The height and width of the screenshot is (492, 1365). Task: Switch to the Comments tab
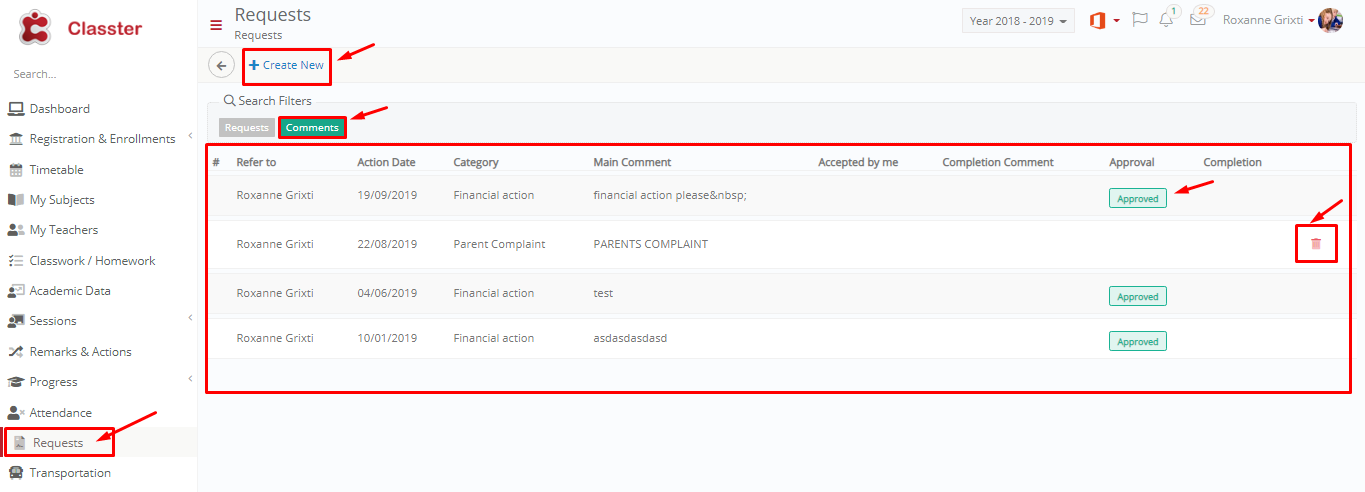[312, 128]
